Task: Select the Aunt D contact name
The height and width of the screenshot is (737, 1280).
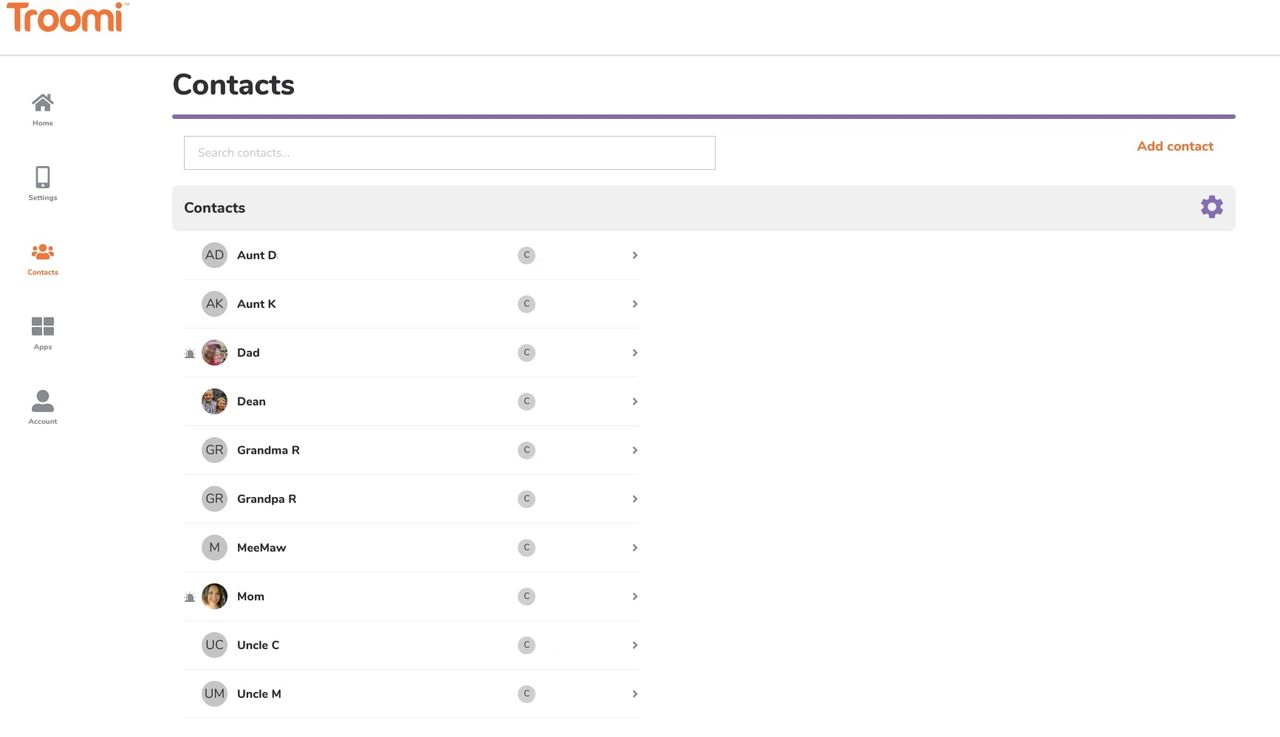Action: click(x=257, y=255)
